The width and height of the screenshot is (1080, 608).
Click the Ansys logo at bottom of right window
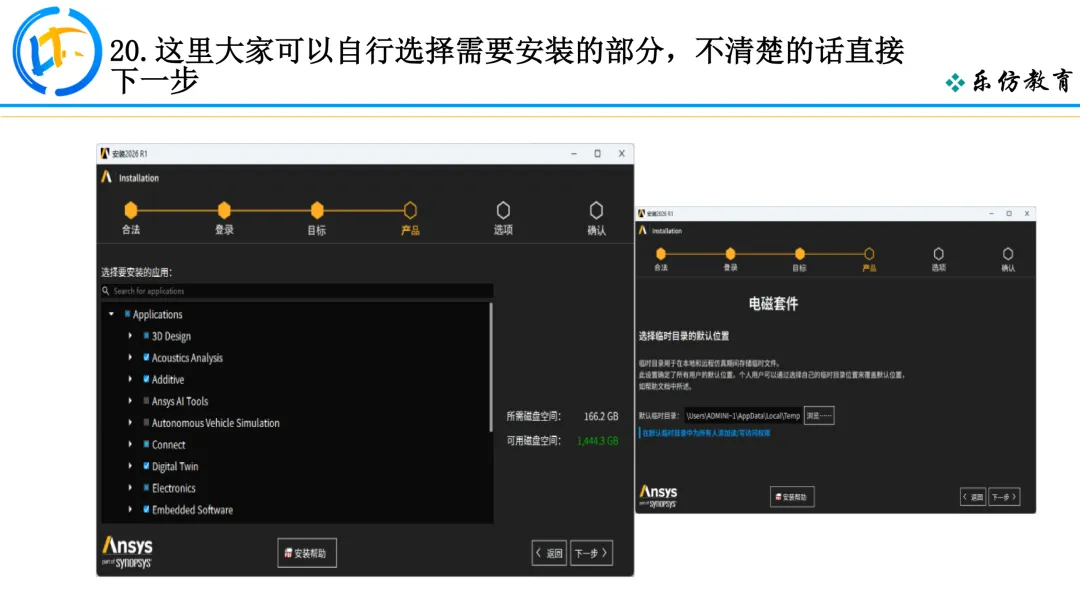click(x=658, y=496)
